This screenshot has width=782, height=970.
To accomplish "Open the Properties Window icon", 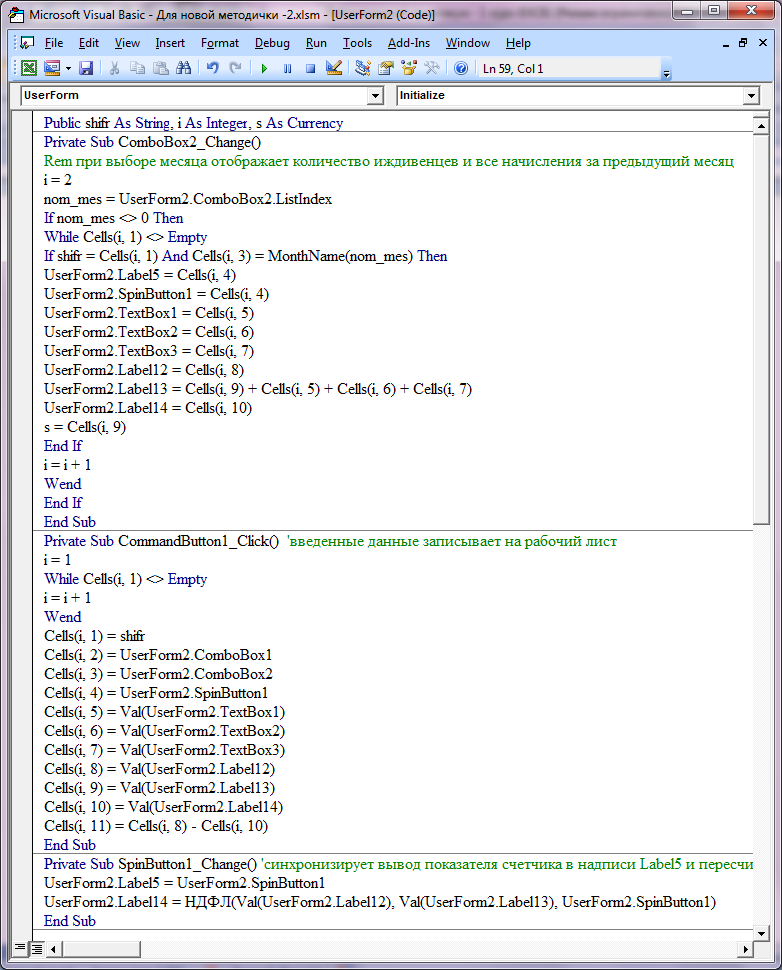I will click(385, 68).
